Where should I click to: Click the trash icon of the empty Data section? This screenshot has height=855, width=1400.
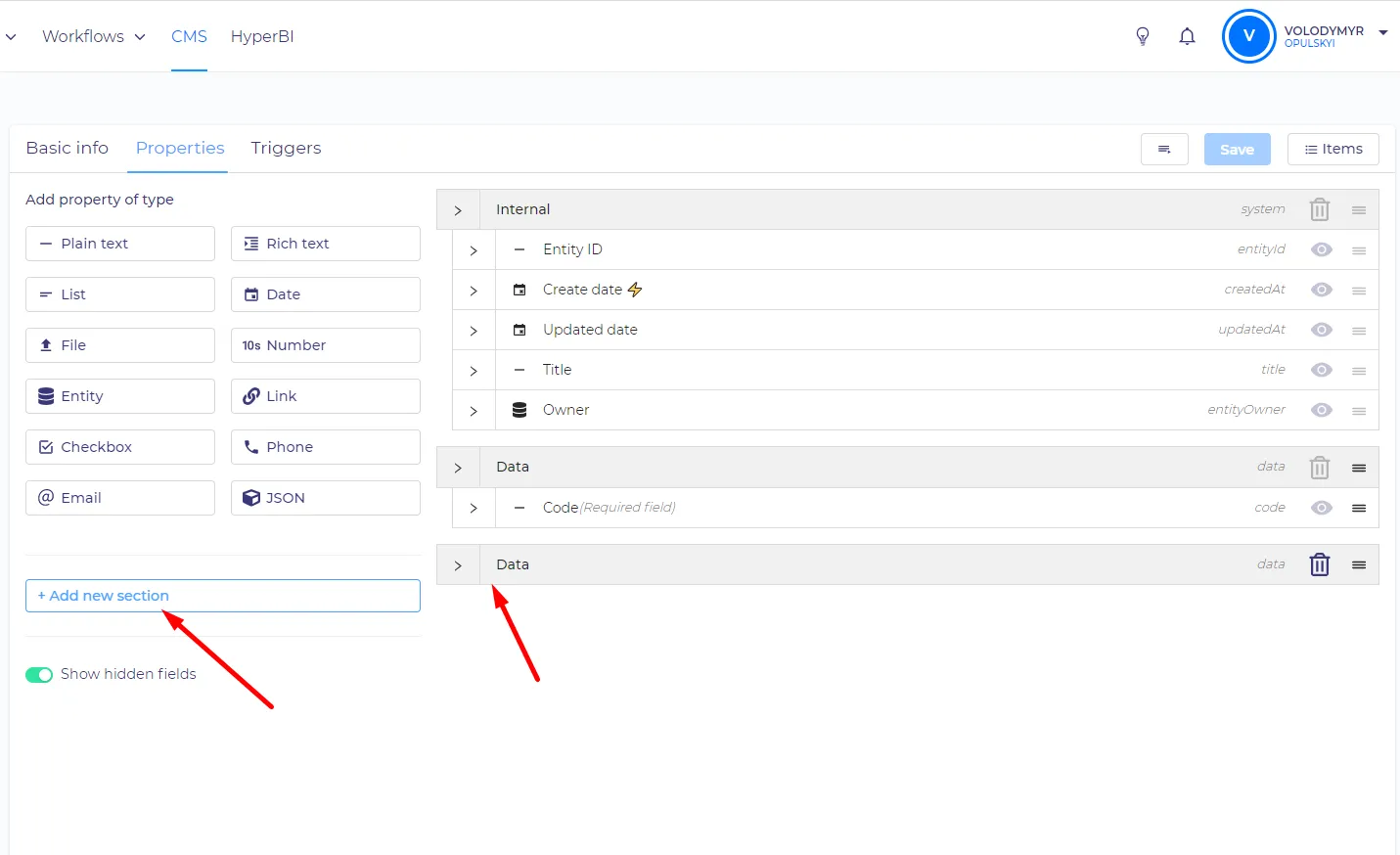coord(1320,564)
